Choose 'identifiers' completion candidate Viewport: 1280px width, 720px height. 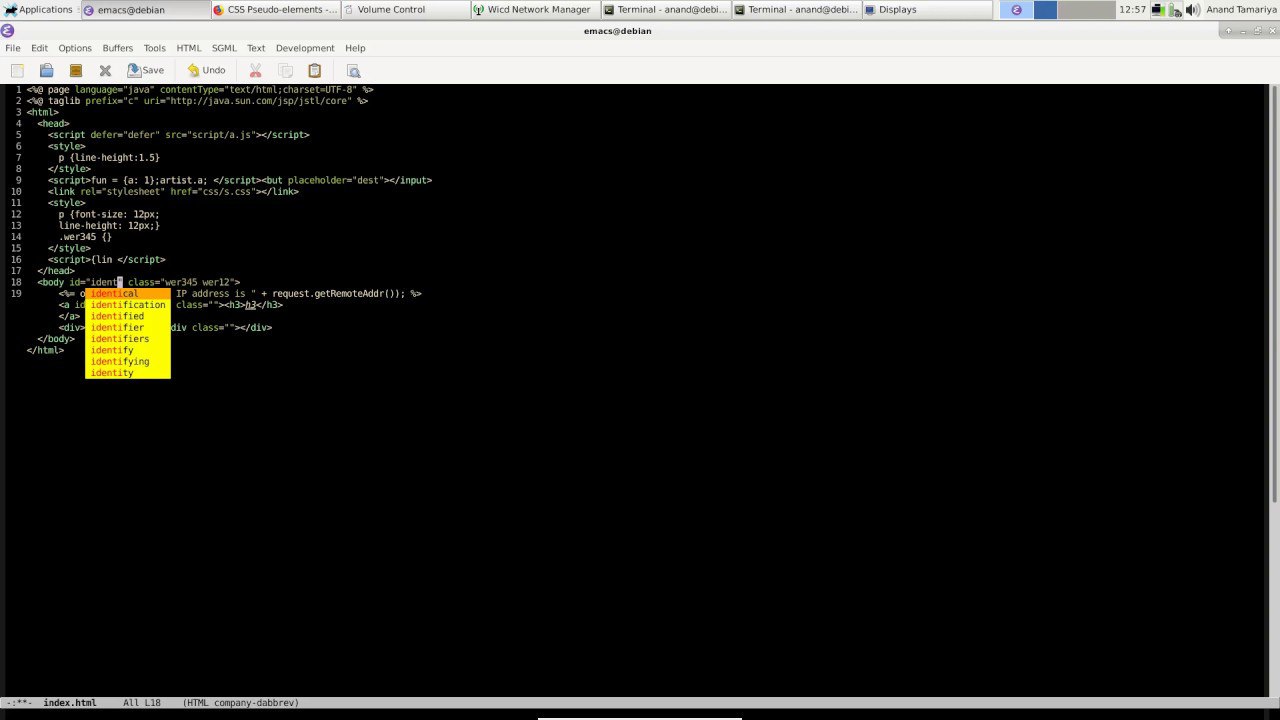click(x=128, y=339)
